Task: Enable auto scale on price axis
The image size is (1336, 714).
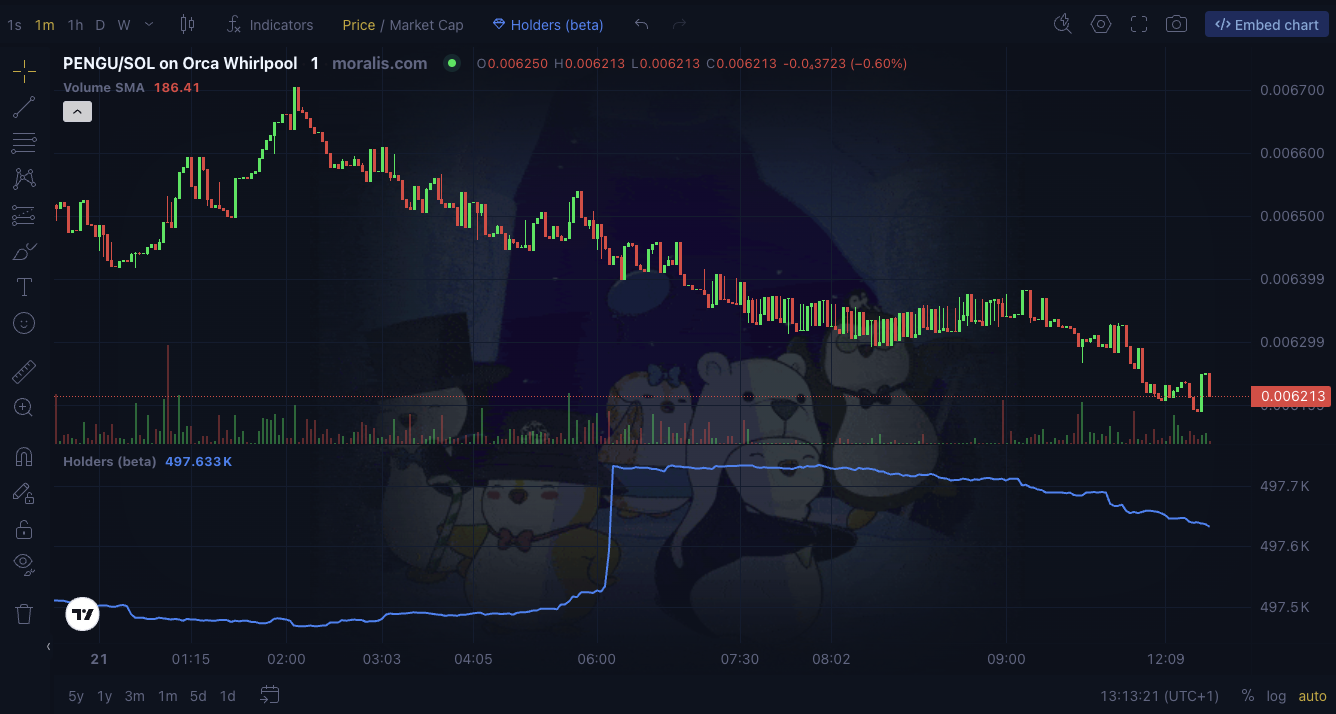Action: (1312, 696)
